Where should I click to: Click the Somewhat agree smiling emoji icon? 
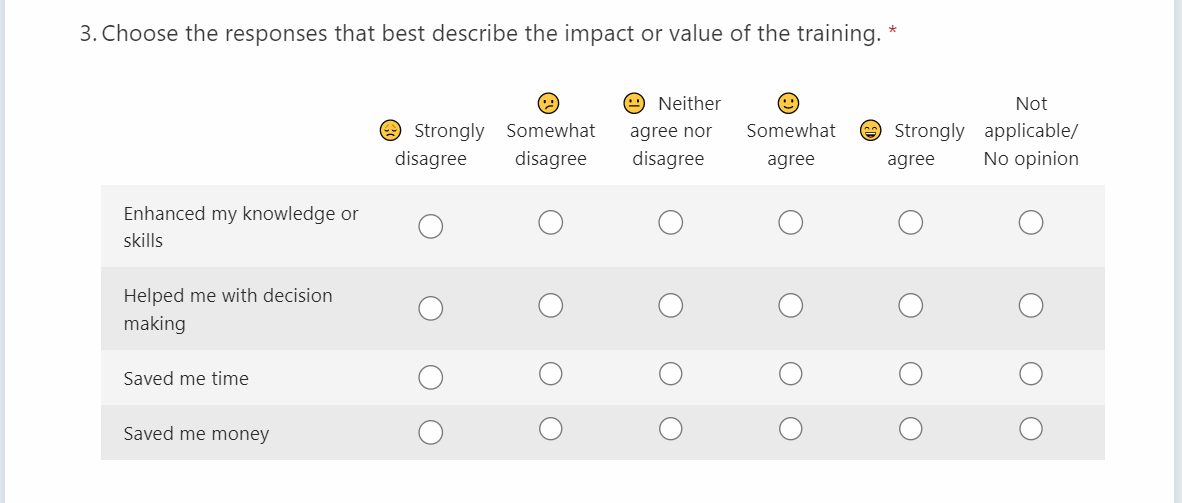coord(789,103)
